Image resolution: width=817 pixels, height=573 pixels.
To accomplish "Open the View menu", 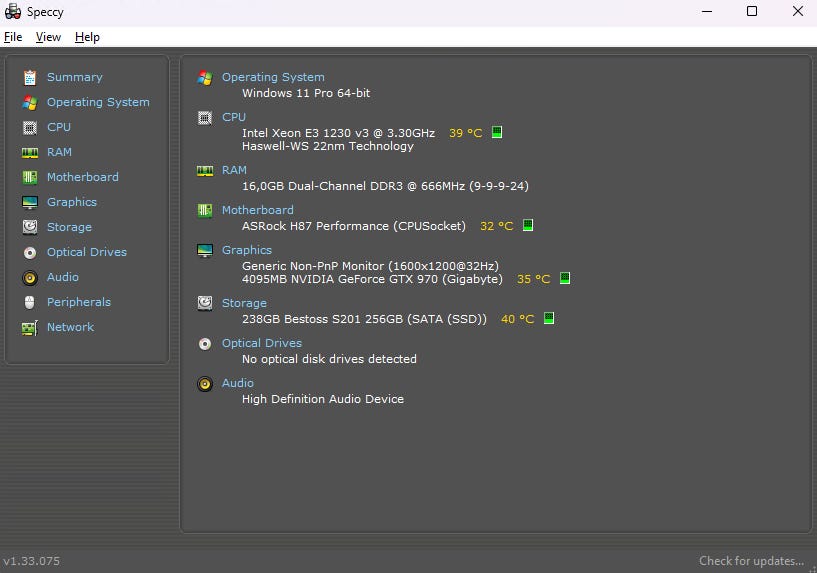I will [x=48, y=37].
